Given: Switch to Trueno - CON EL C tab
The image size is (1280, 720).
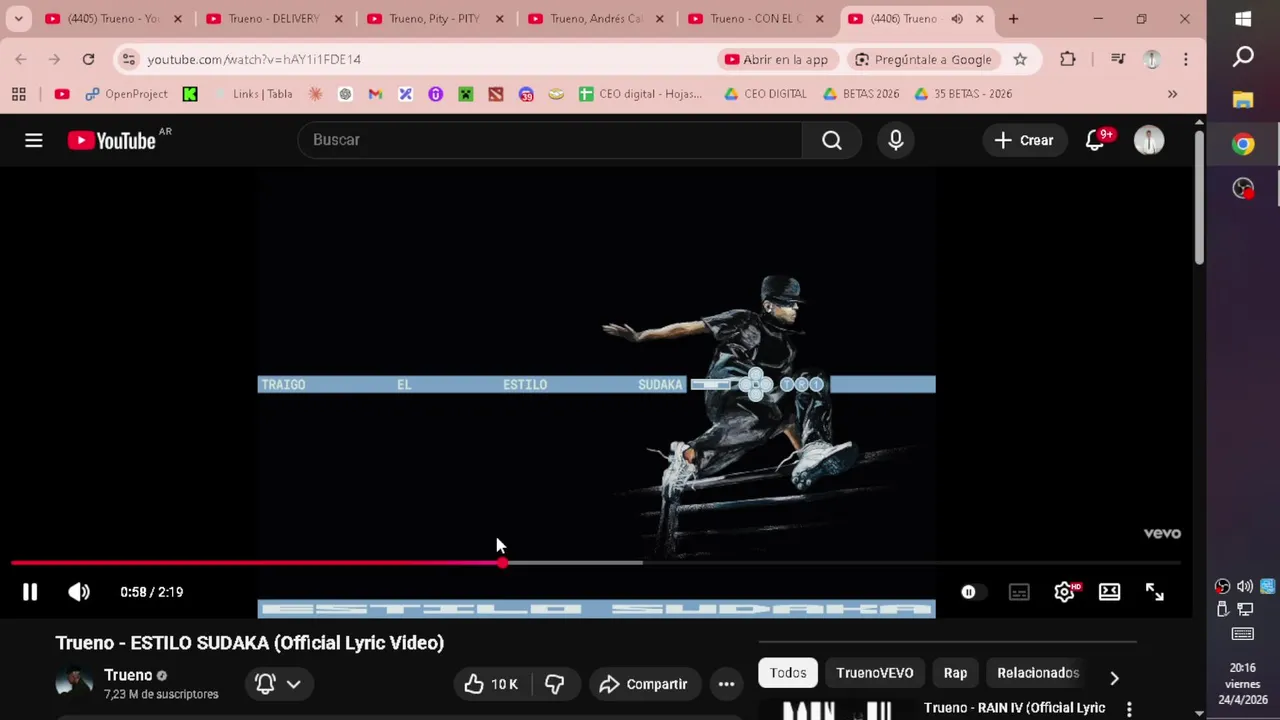Looking at the screenshot, I should point(755,19).
